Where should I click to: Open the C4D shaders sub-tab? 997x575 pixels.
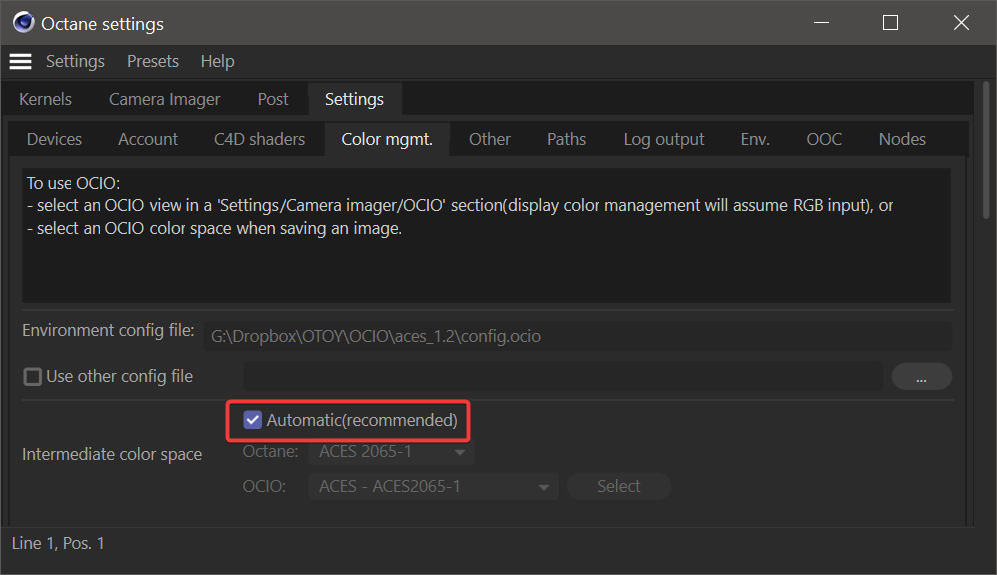(x=259, y=139)
